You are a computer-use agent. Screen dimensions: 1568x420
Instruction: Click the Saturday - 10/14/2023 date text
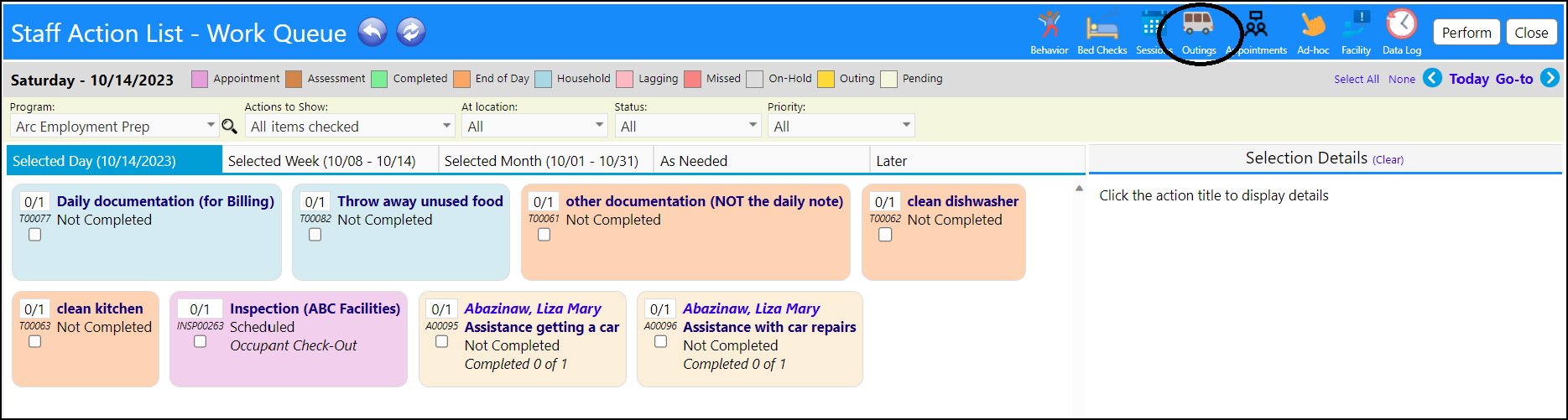[x=92, y=80]
